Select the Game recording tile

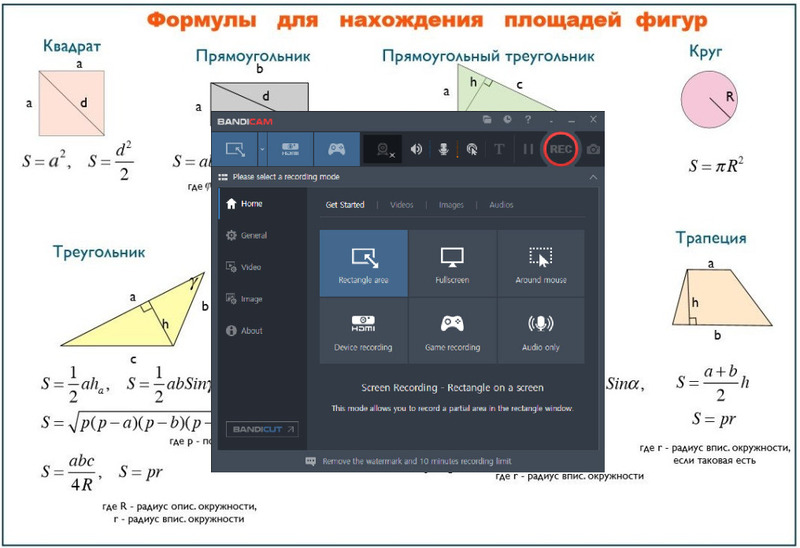pos(453,331)
